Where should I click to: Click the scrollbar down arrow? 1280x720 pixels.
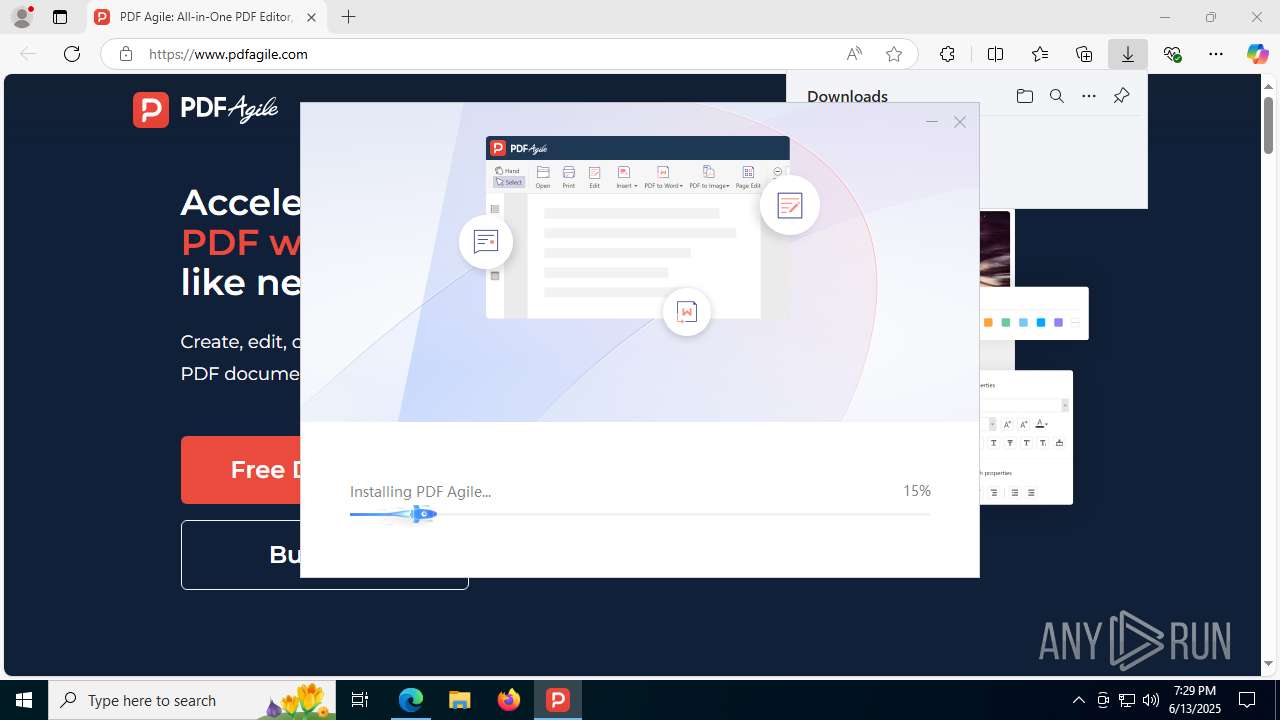coord(1268,664)
